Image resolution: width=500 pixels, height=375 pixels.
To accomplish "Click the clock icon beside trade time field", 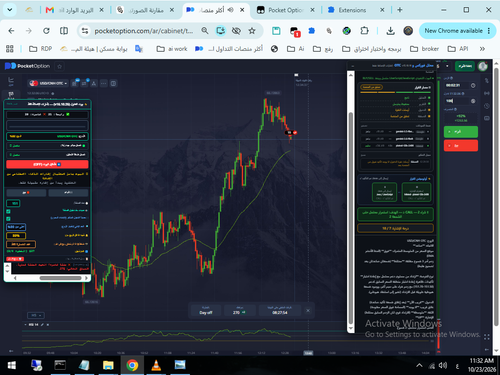I will coord(473,85).
